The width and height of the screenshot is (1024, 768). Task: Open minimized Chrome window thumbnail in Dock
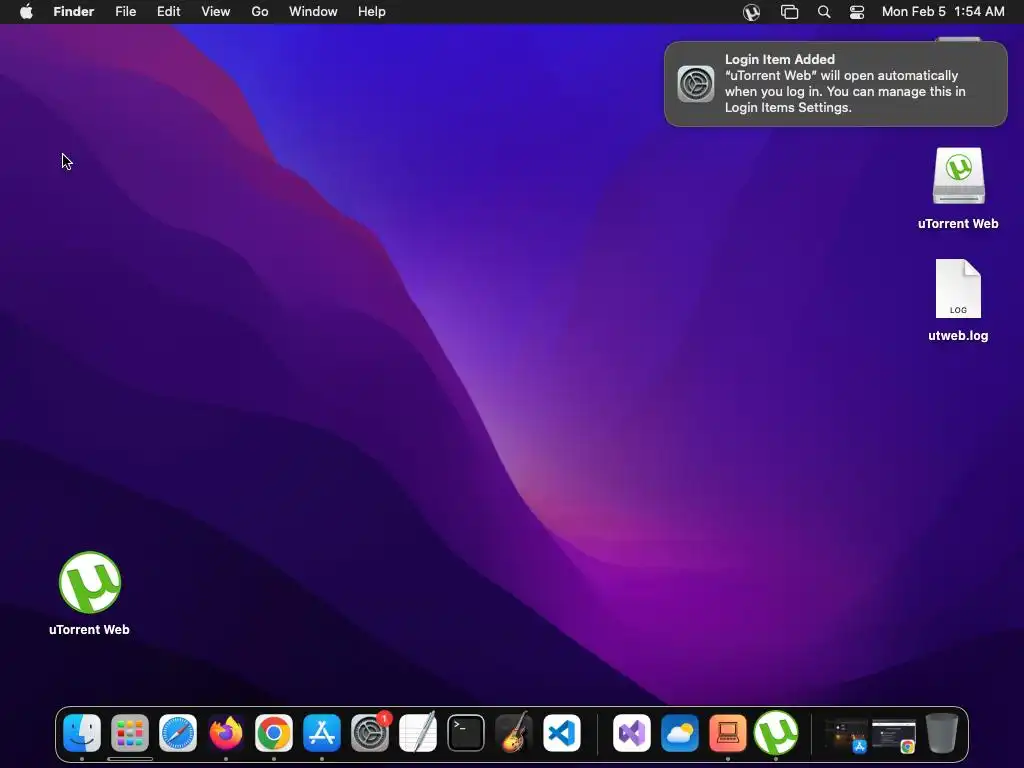tap(894, 735)
